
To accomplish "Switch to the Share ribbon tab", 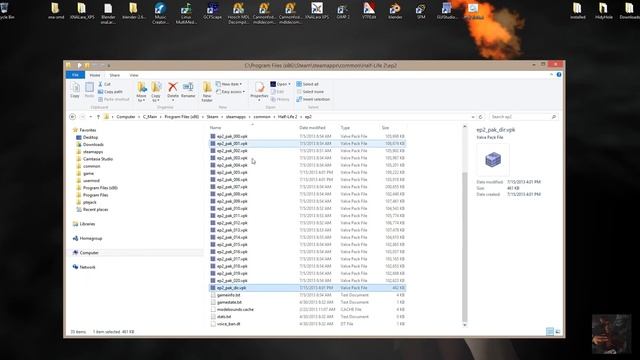I will [x=115, y=75].
